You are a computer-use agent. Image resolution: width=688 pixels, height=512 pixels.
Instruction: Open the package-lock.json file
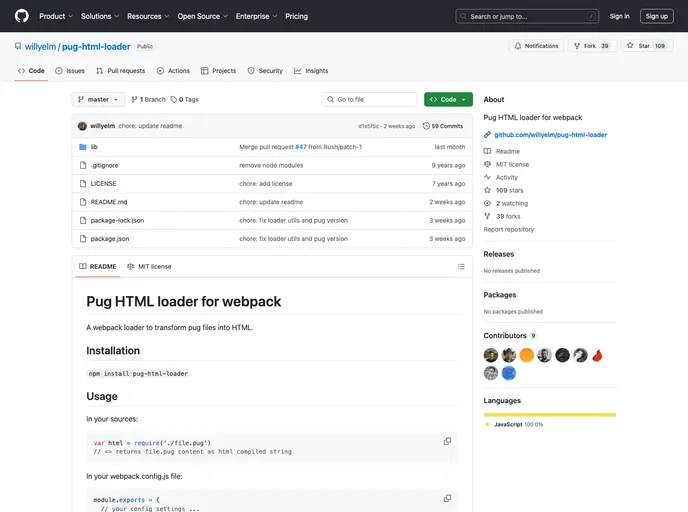[117, 221]
